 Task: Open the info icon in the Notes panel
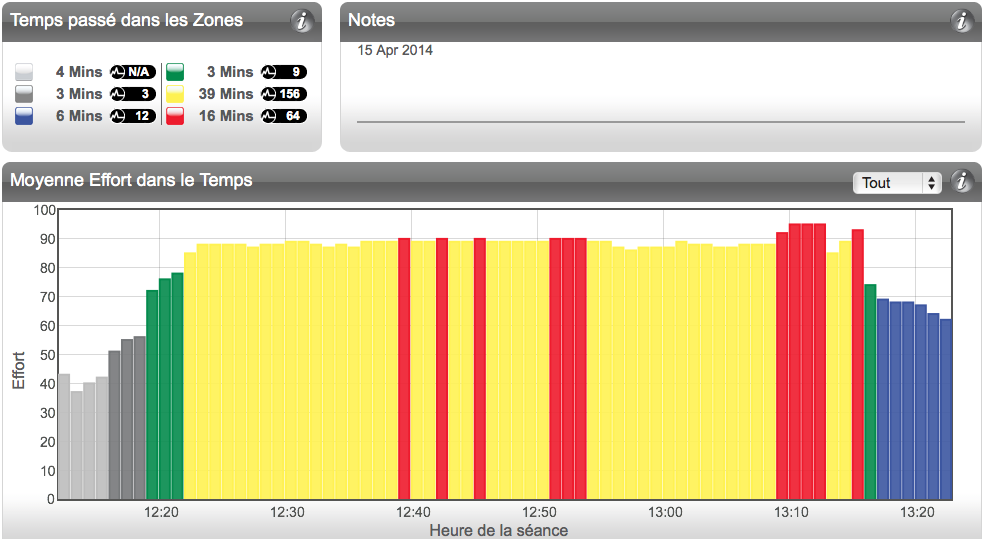962,20
